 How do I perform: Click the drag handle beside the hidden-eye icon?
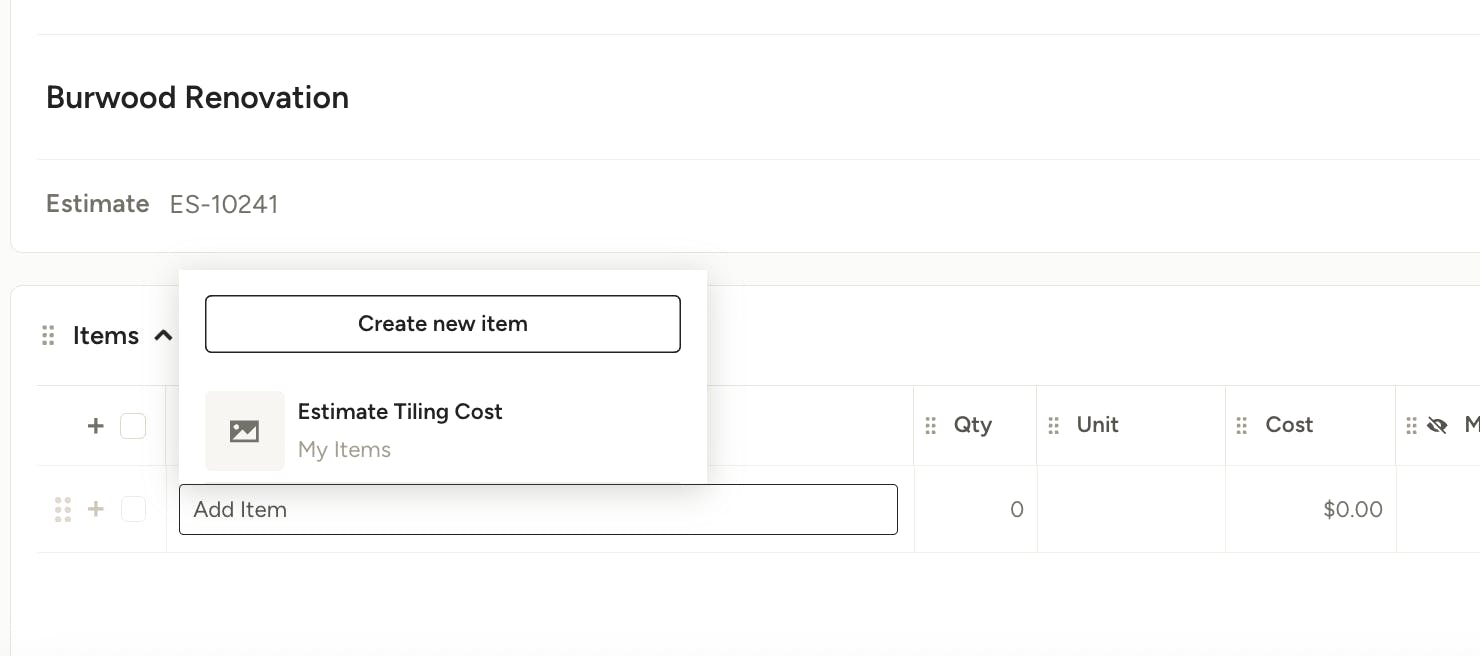click(1412, 426)
